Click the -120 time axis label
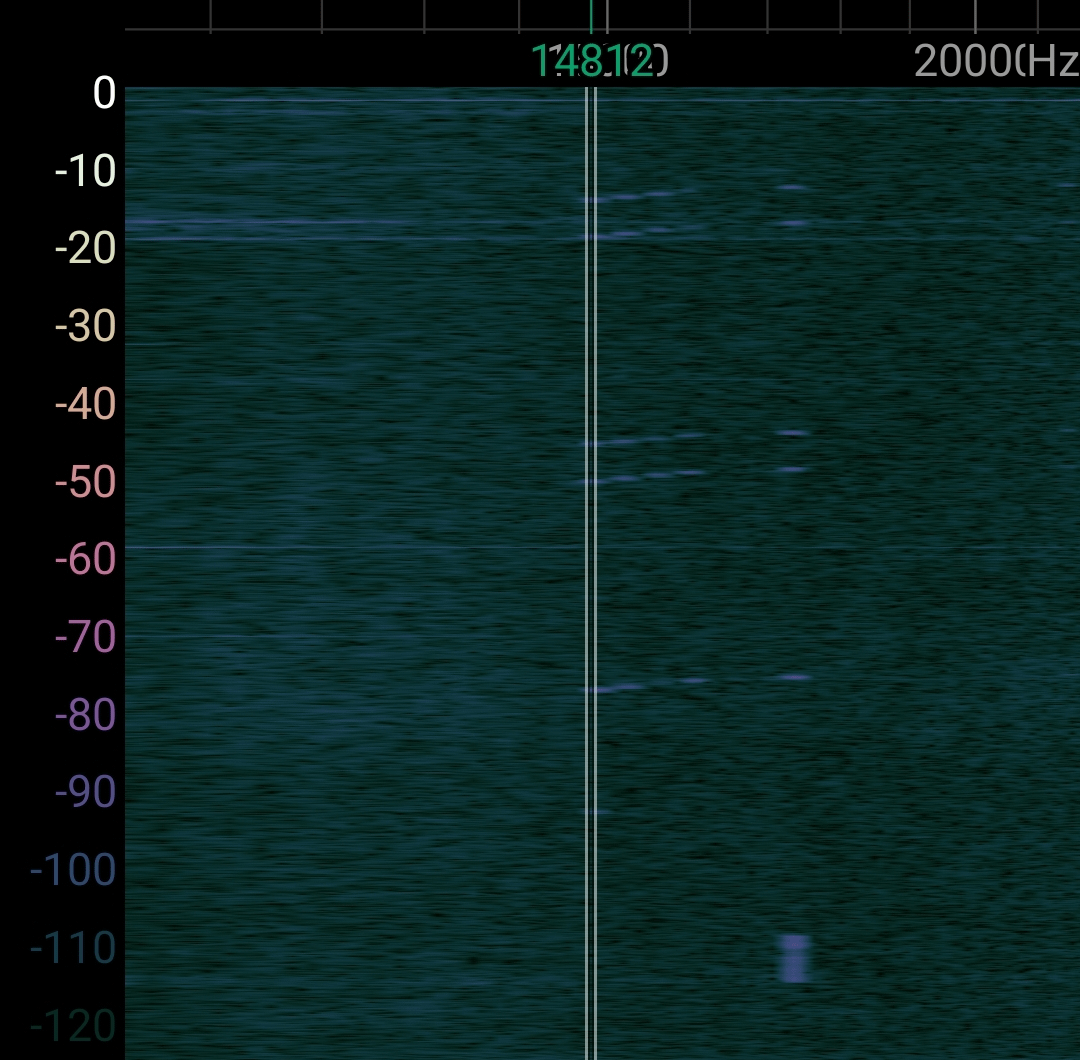1080x1060 pixels. pyautogui.click(x=73, y=1026)
